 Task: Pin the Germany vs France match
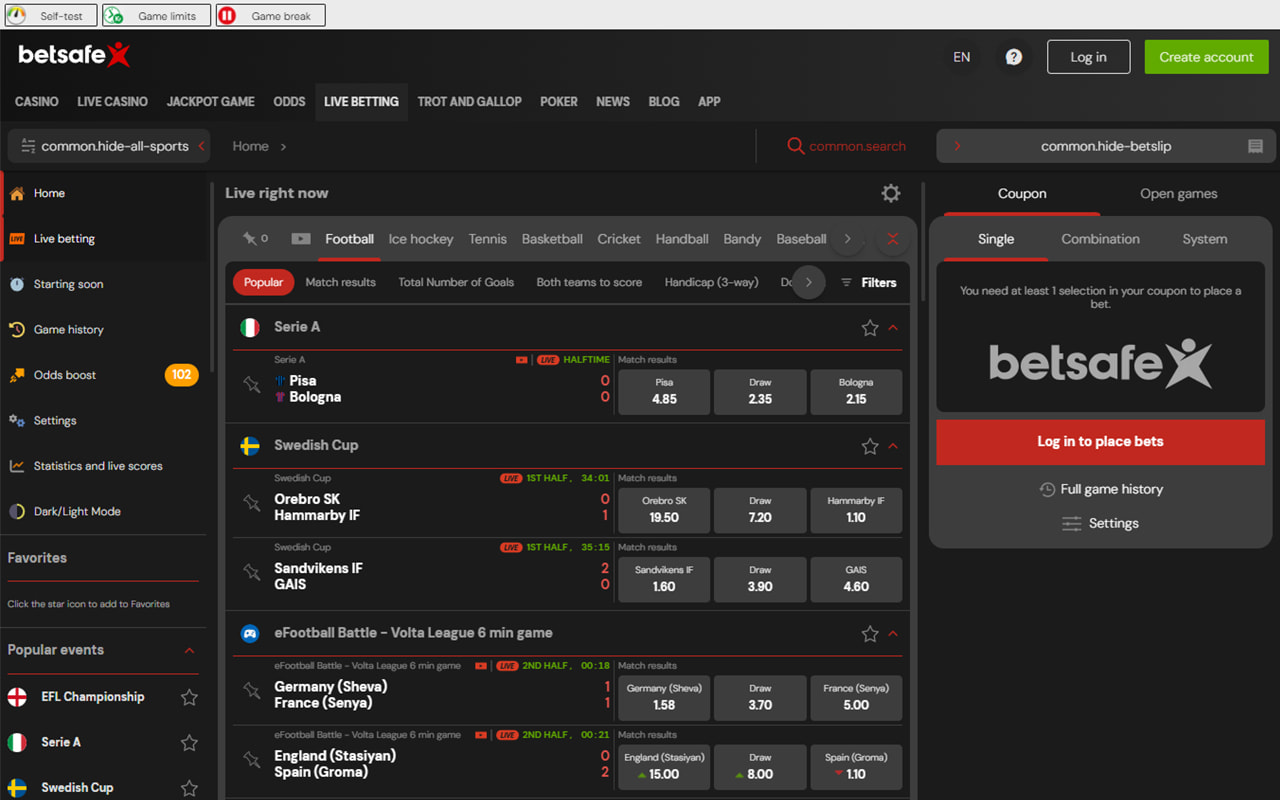click(x=252, y=690)
